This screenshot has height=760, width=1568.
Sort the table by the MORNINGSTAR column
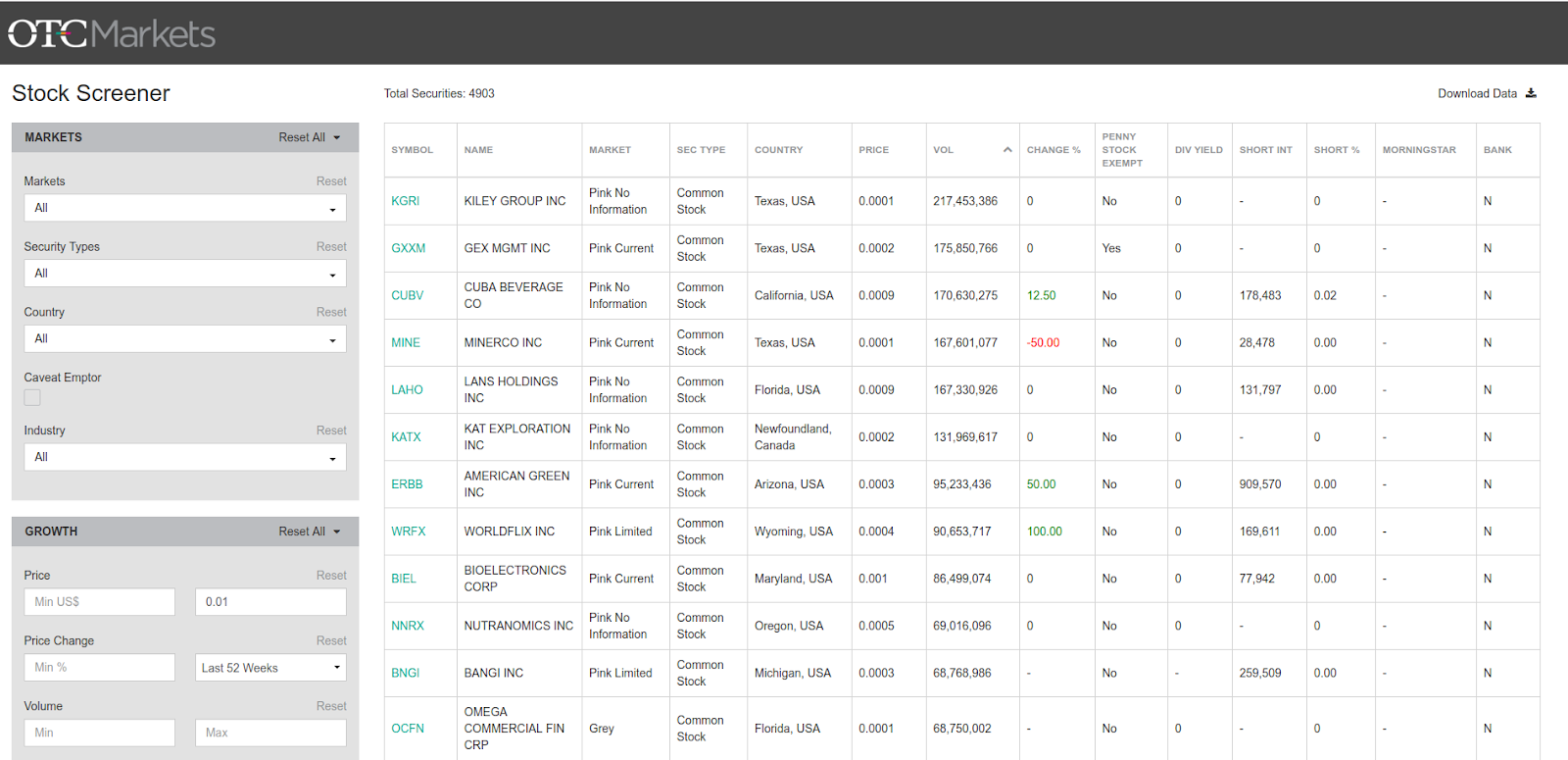click(x=1419, y=150)
